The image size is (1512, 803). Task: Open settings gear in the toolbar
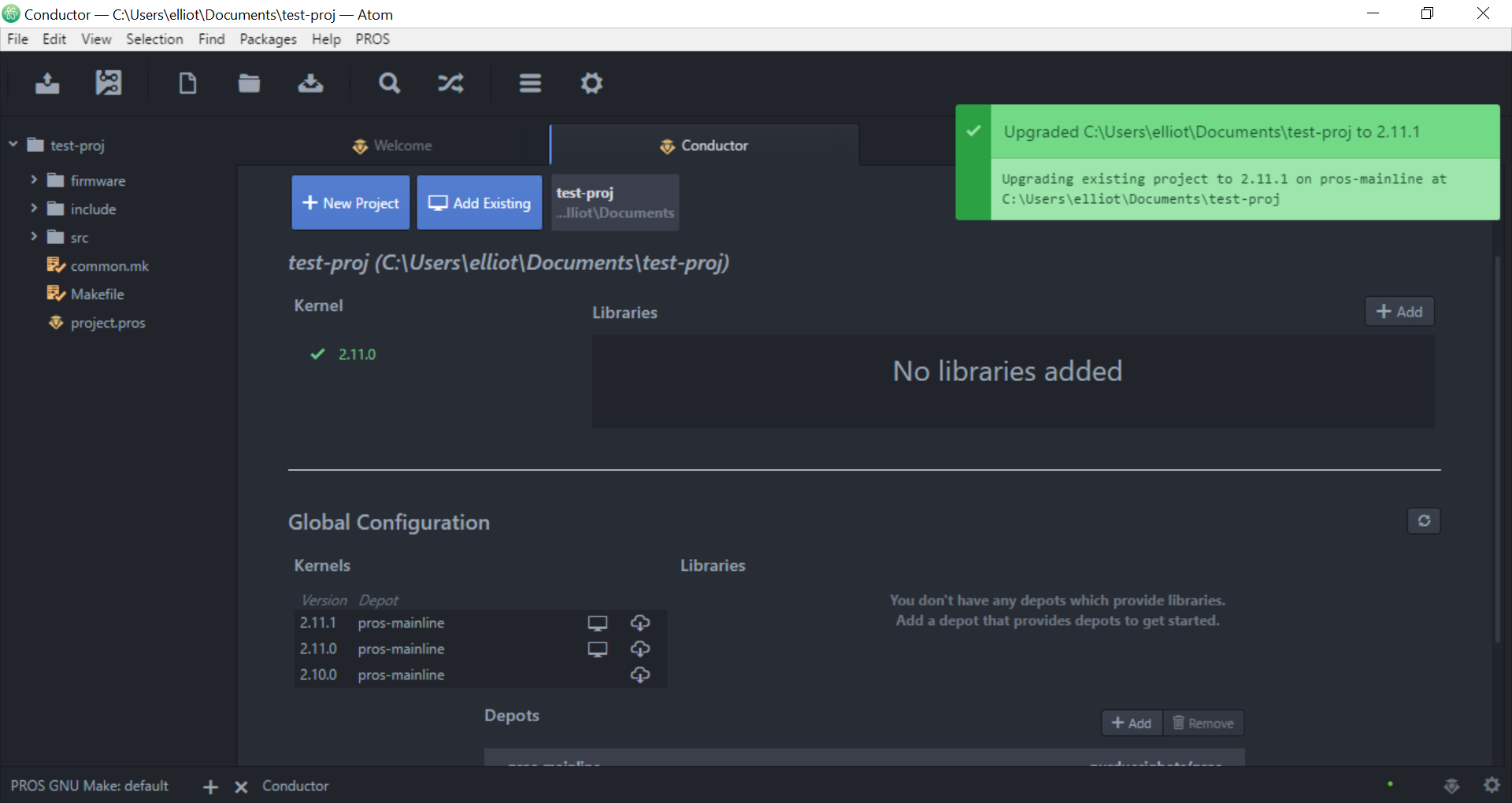pos(591,83)
